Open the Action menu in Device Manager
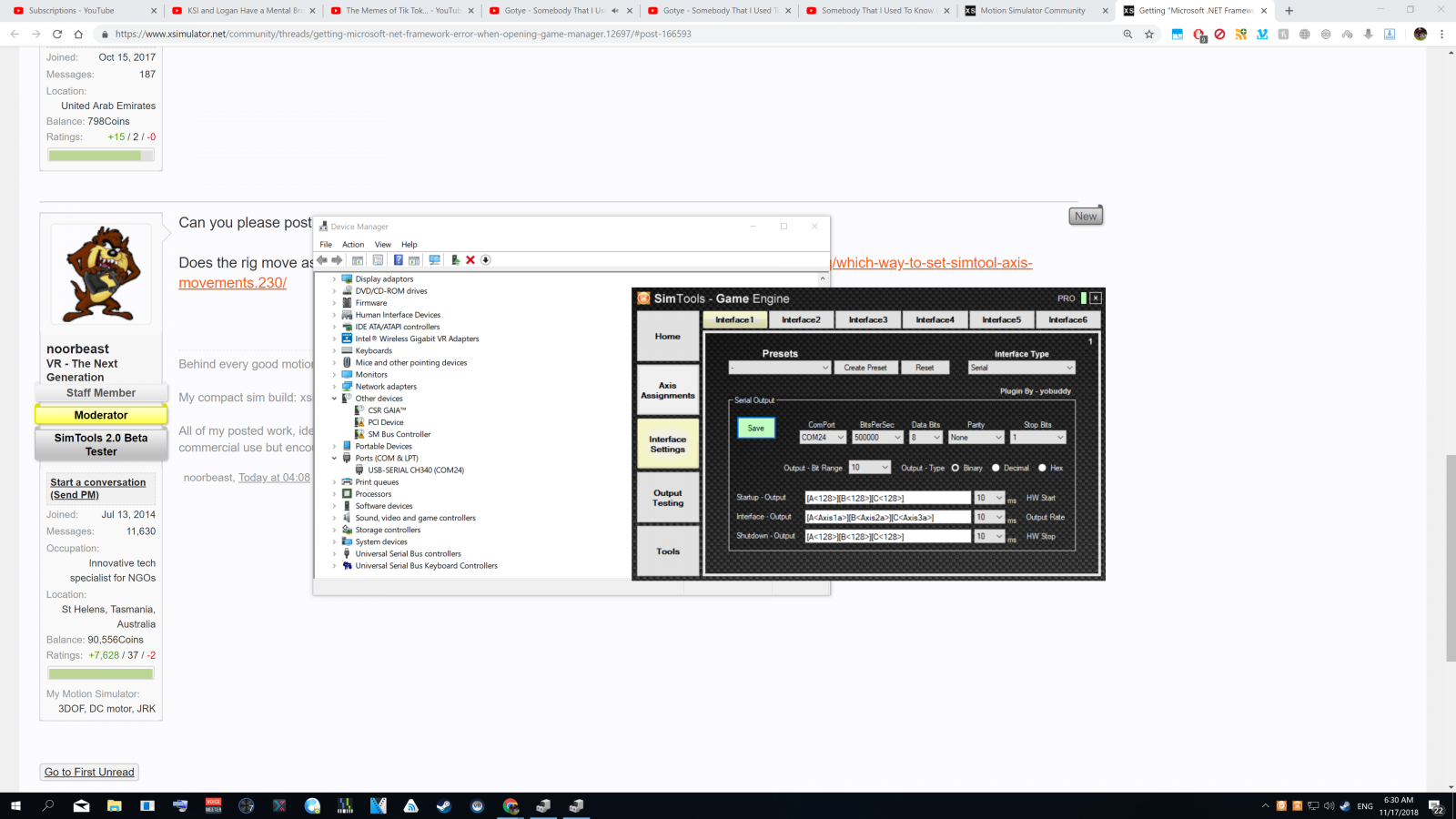 coord(353,245)
